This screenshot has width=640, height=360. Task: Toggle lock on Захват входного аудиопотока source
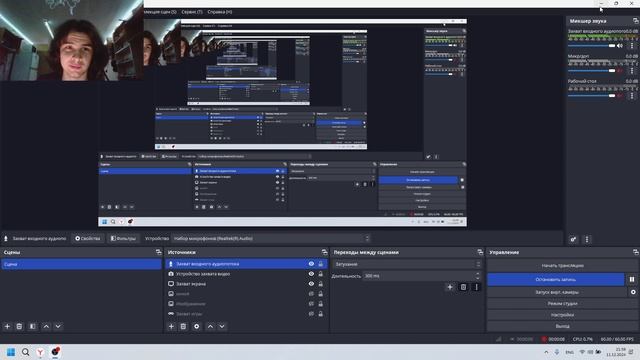point(321,264)
